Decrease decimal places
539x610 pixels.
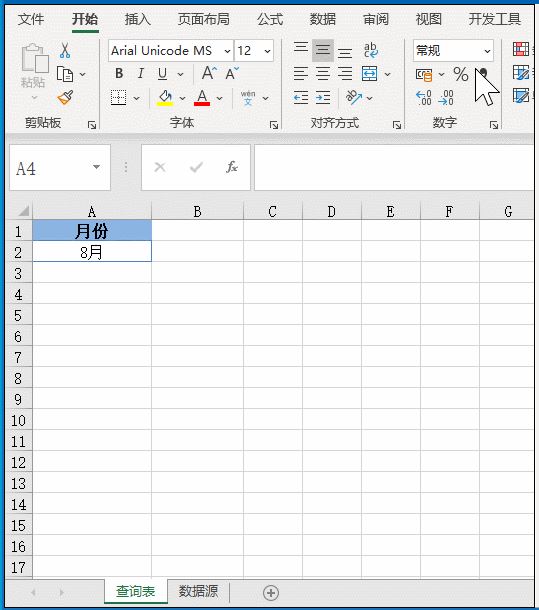coord(446,98)
